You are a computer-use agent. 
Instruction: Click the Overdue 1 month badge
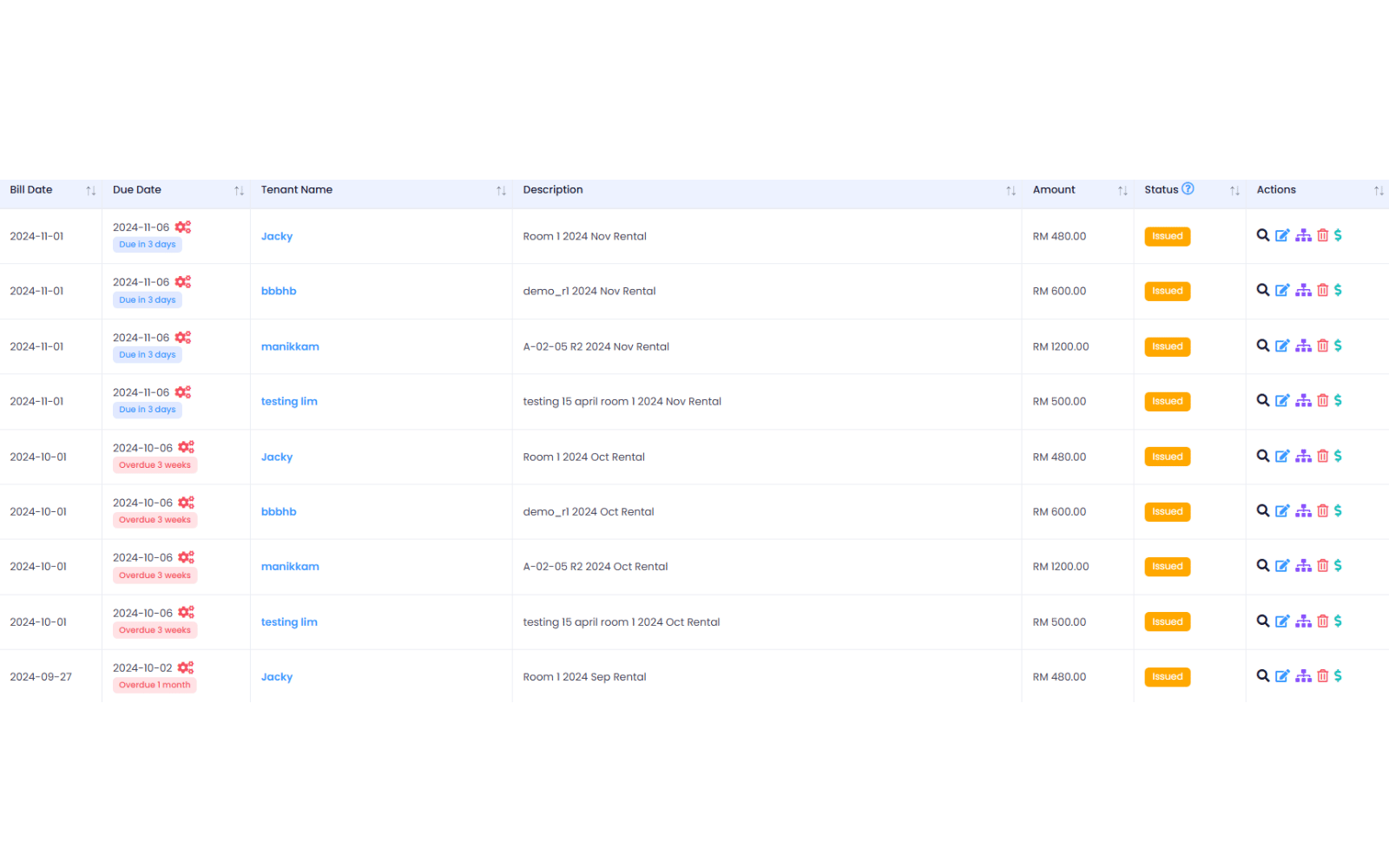155,685
